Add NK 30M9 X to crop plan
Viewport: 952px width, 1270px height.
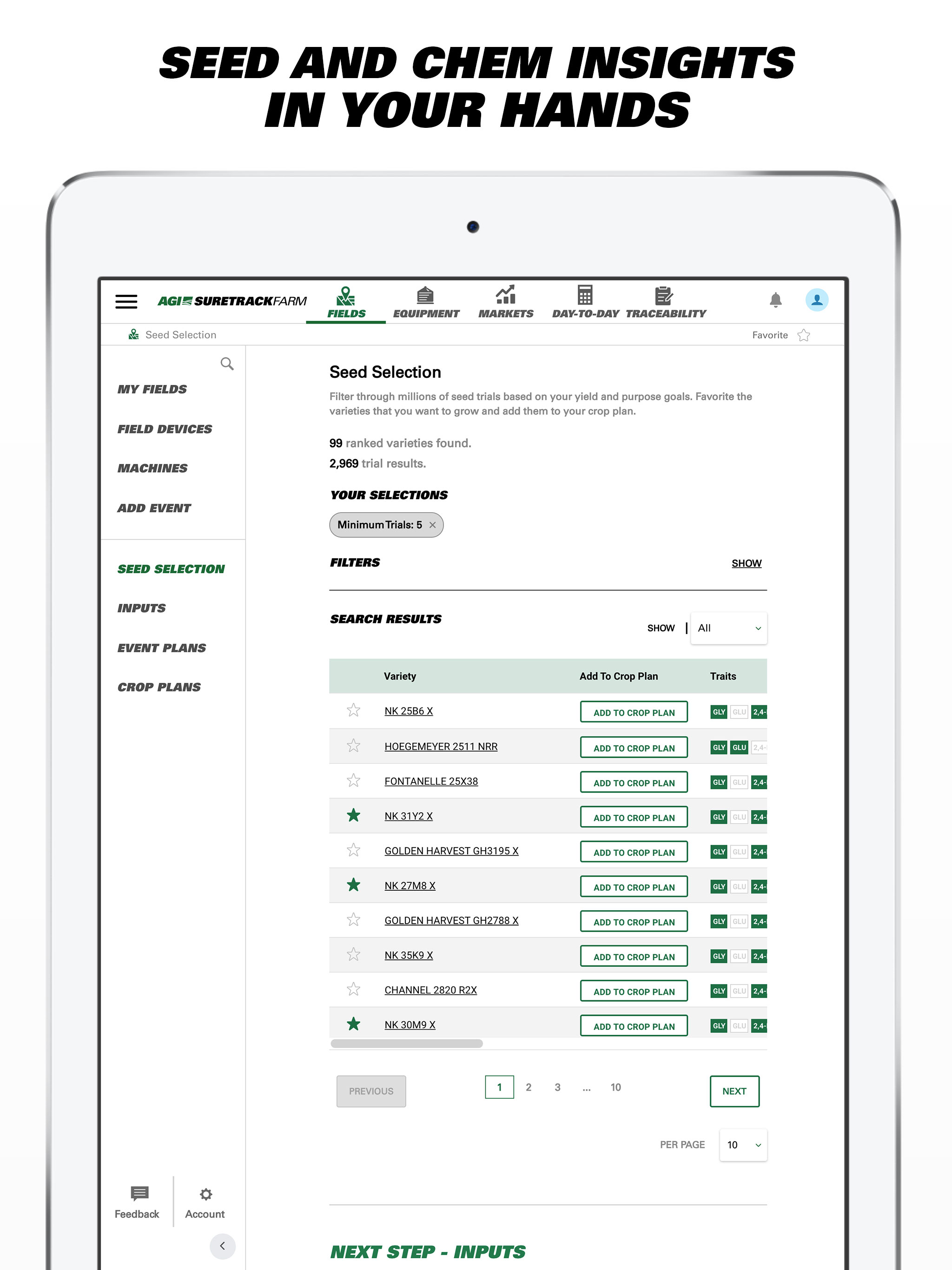tap(634, 1026)
